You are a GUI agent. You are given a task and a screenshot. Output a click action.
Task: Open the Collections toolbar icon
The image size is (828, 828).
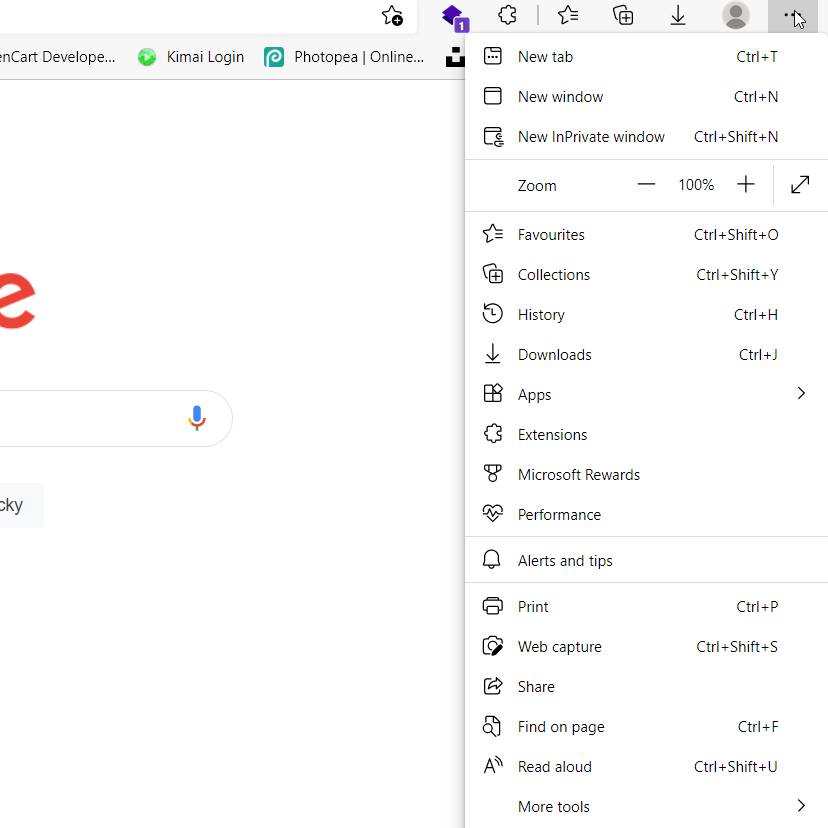[623, 16]
